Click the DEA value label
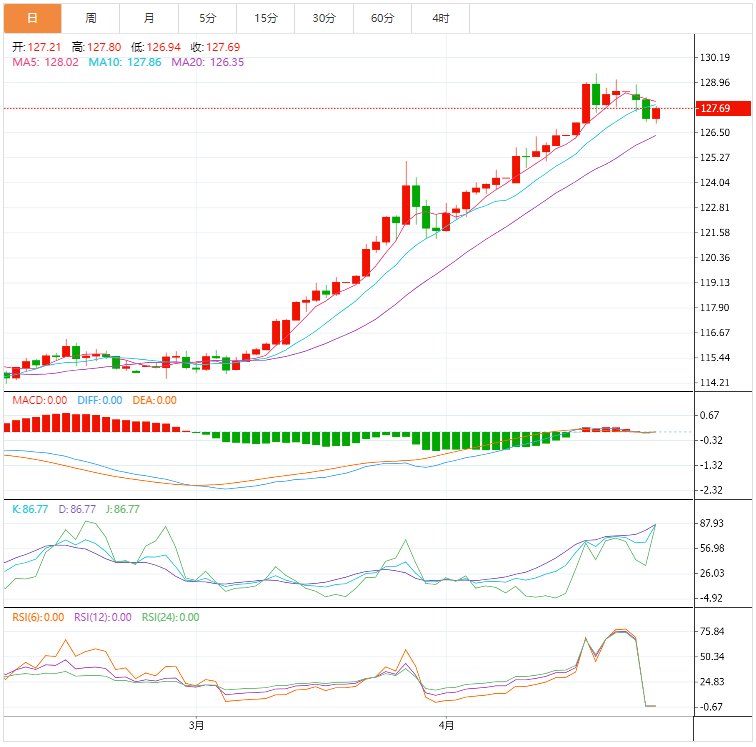Viewport: 756px width, 747px height. 154,400
